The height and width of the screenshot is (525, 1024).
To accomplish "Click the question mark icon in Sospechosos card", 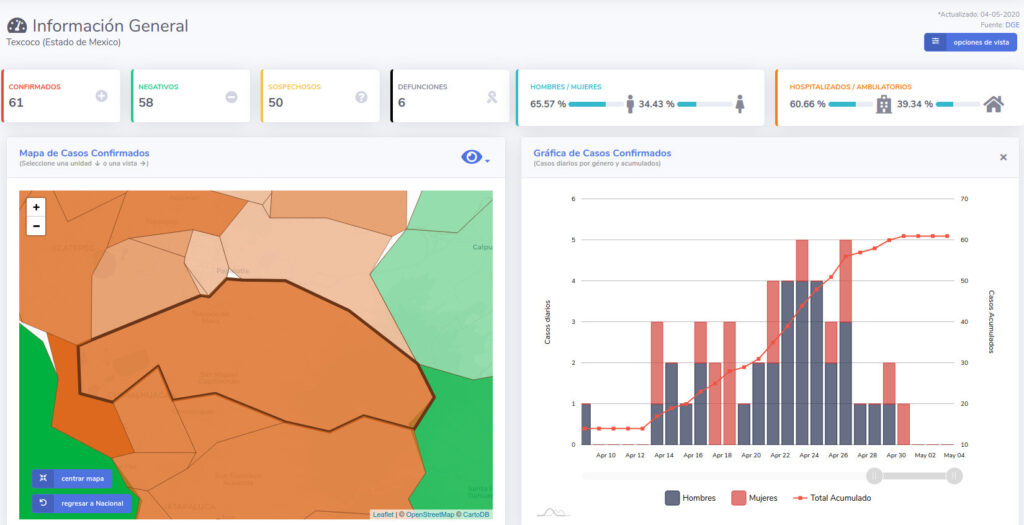I will (x=361, y=97).
